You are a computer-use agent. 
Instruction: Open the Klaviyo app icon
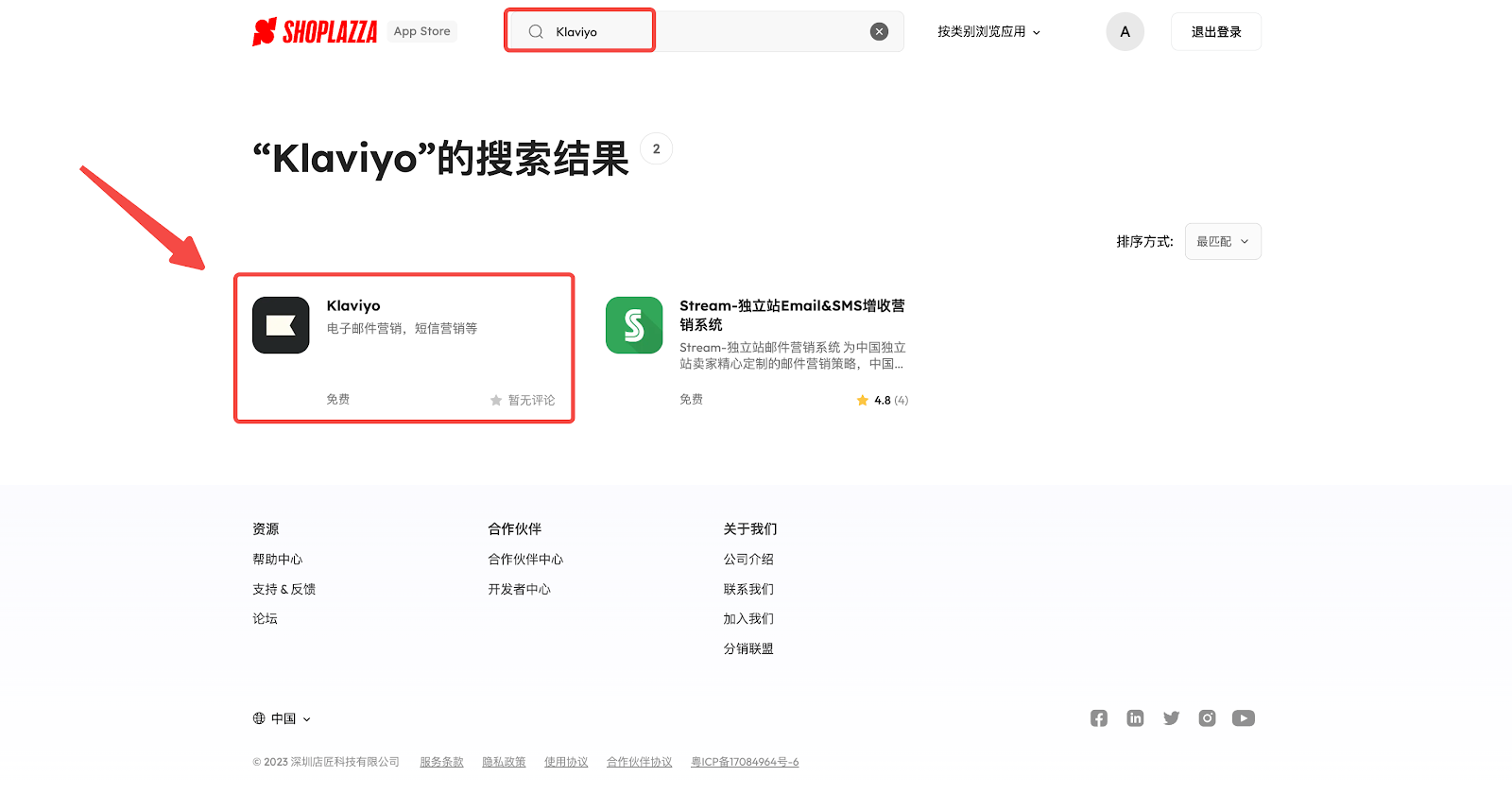pyautogui.click(x=281, y=325)
